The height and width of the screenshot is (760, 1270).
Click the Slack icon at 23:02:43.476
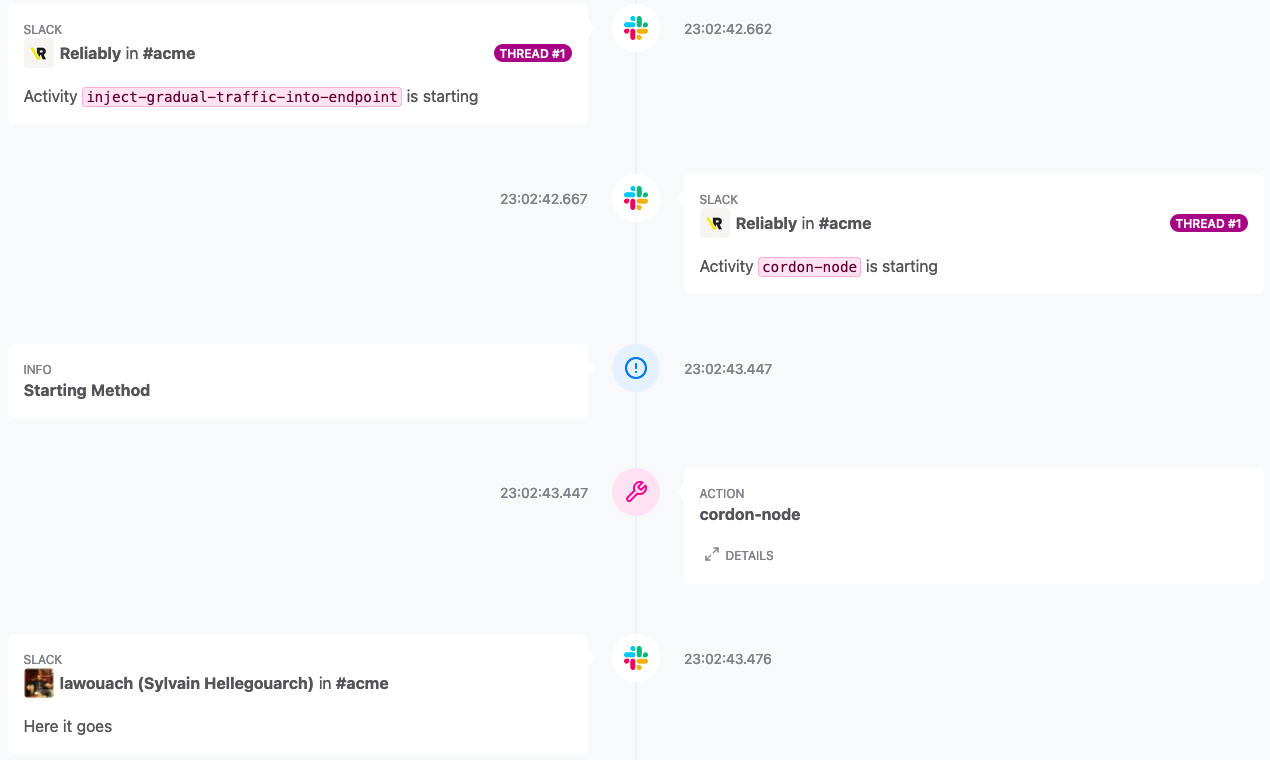click(636, 658)
